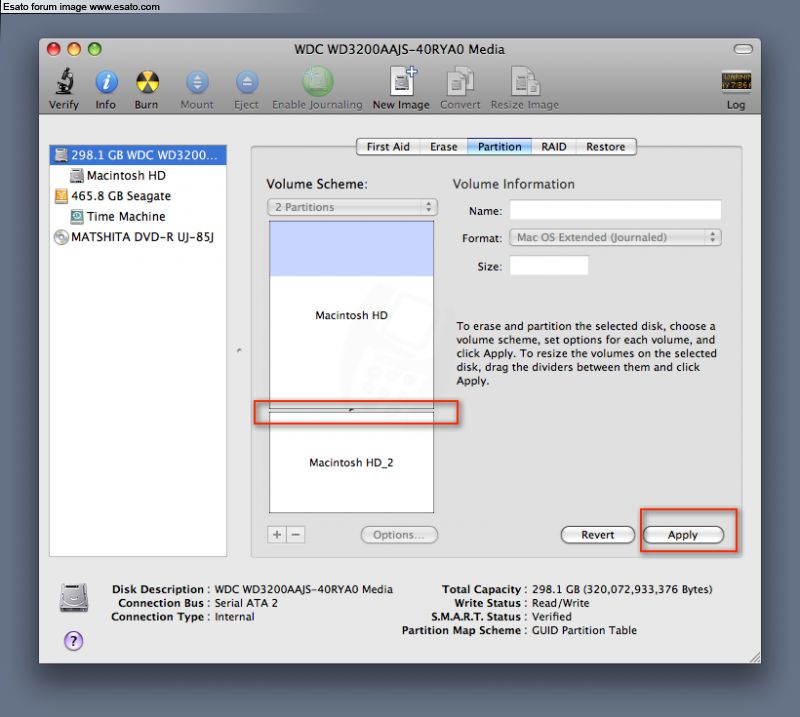Click the Convert toolbar icon

(460, 82)
